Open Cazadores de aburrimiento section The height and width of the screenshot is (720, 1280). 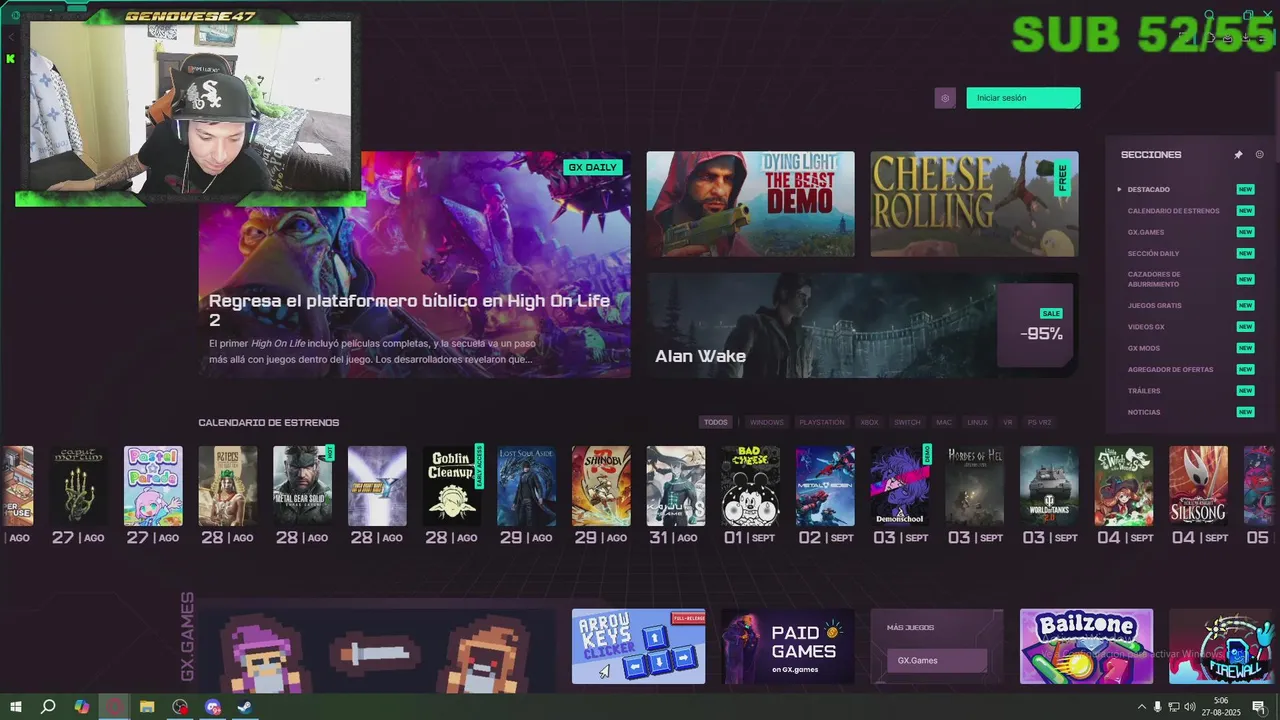point(1154,279)
